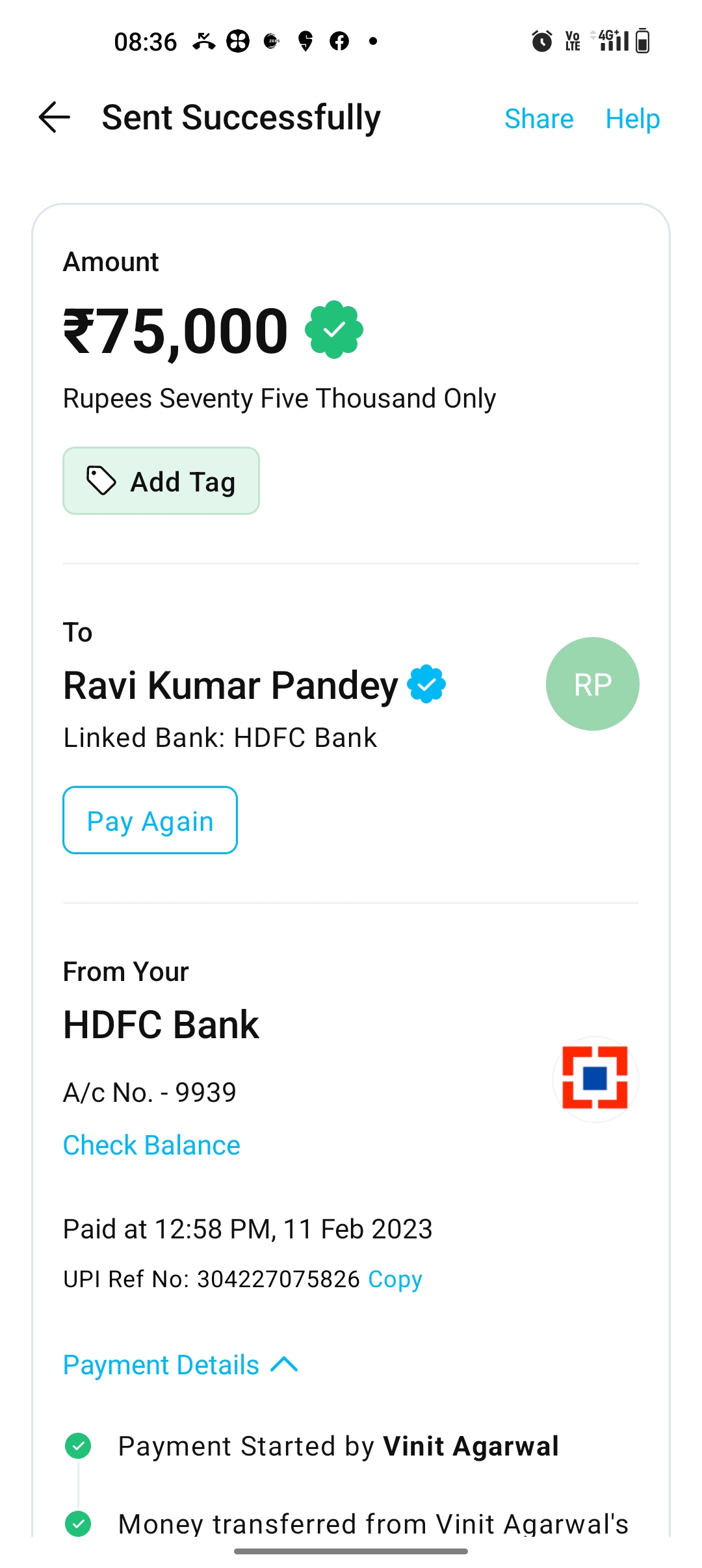Click the Payment Details chevron arrow
702x1568 pixels.
click(285, 1365)
